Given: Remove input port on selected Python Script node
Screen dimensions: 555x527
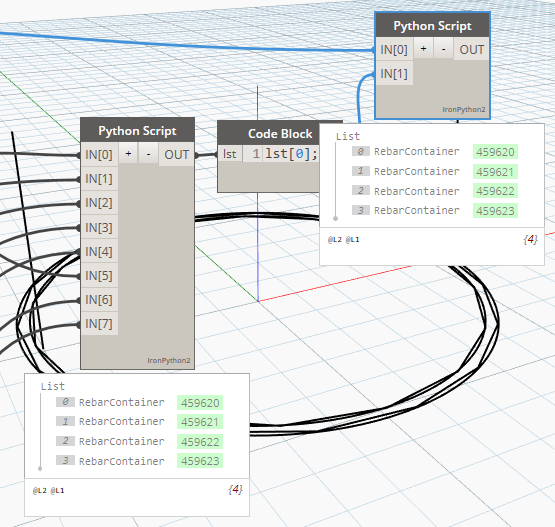Looking at the screenshot, I should 443,49.
